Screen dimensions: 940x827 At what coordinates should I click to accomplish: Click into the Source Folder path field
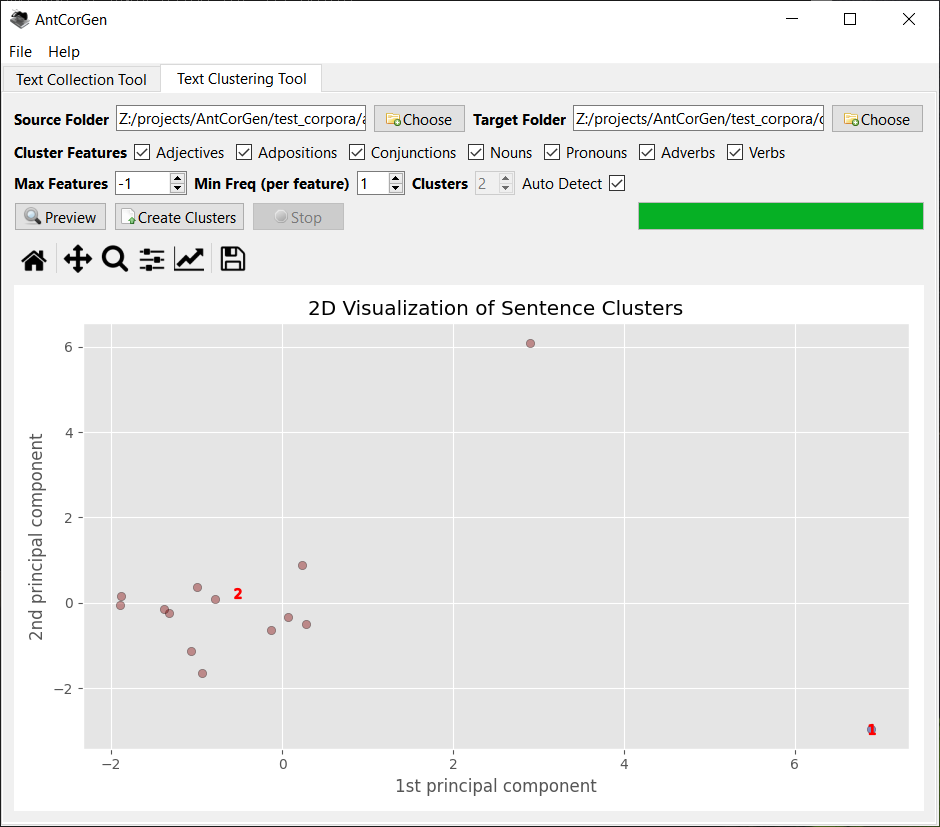tap(240, 119)
